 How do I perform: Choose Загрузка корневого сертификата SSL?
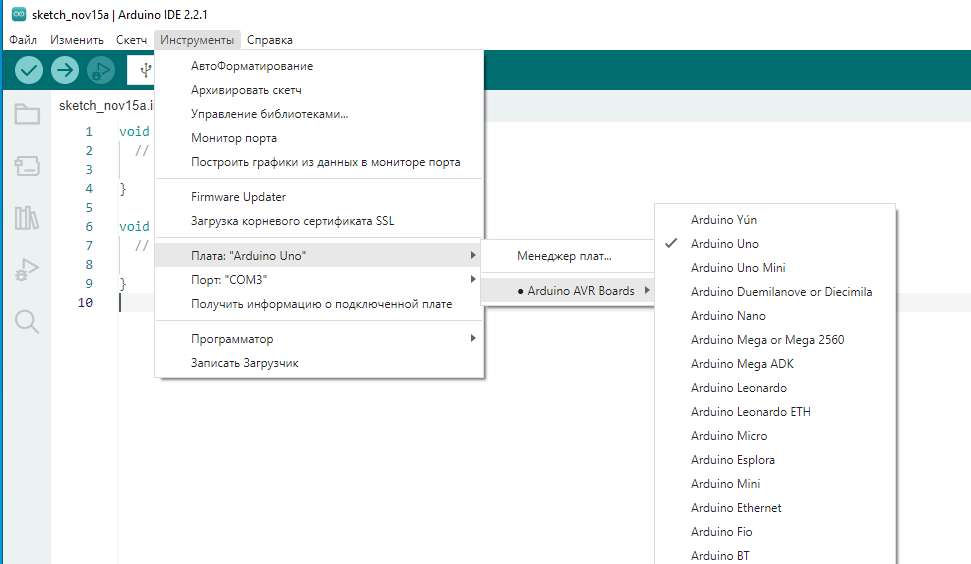[x=319, y=221]
